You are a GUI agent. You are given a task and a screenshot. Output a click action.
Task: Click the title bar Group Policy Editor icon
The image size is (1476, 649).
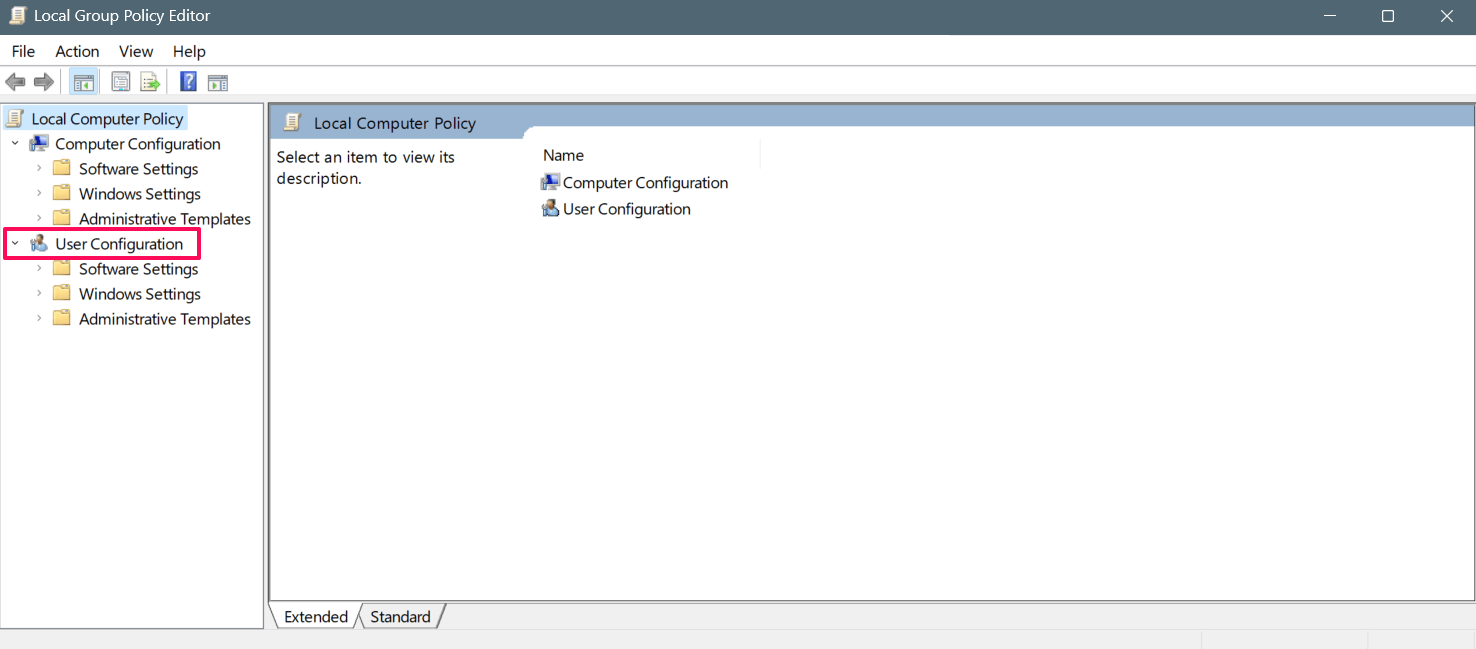(x=17, y=16)
